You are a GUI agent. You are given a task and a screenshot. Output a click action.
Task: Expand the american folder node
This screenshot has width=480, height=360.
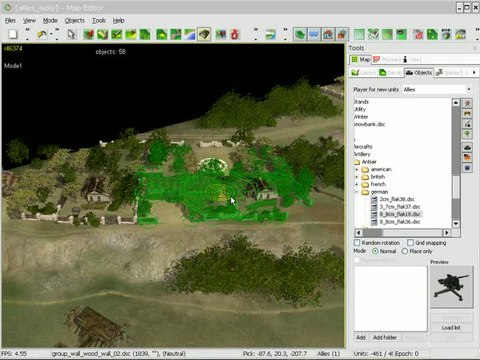point(356,169)
